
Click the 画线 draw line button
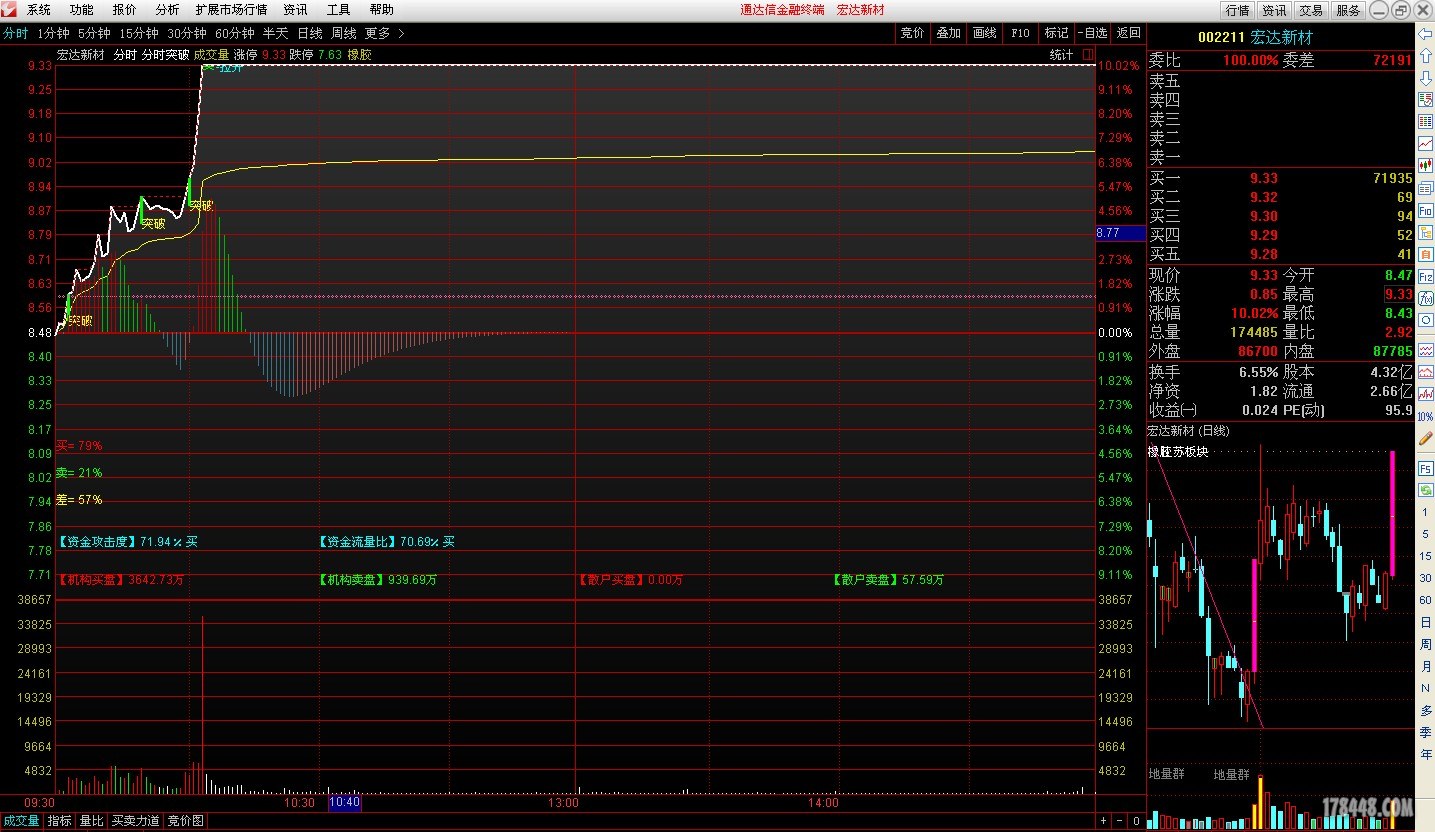[x=984, y=33]
